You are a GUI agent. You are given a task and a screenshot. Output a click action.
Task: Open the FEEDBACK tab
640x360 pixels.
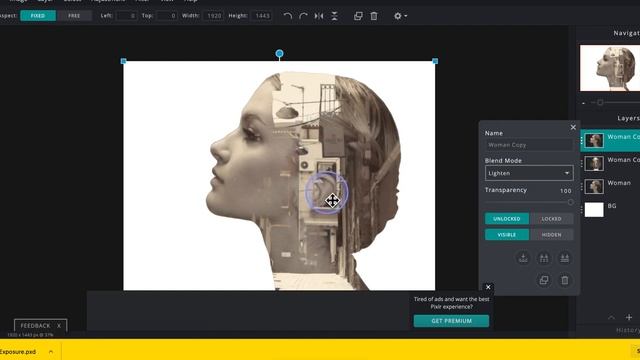click(36, 326)
